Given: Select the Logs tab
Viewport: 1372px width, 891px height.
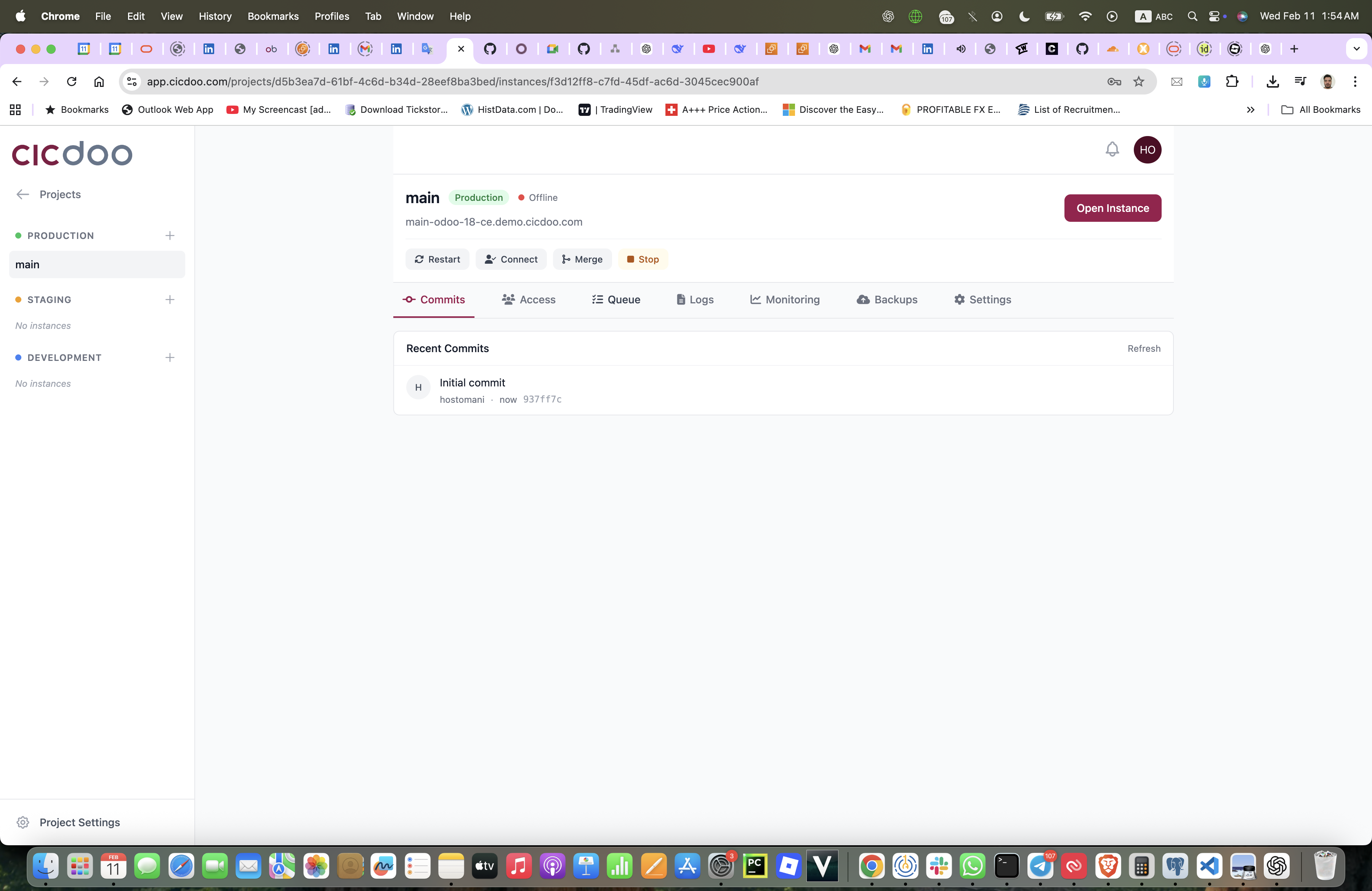Looking at the screenshot, I should pos(695,300).
